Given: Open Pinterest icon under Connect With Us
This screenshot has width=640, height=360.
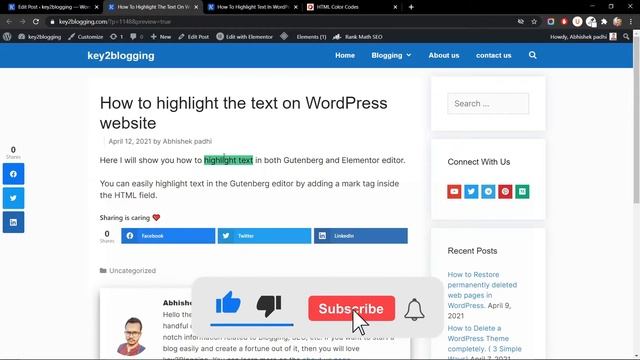Looking at the screenshot, I should (505, 191).
